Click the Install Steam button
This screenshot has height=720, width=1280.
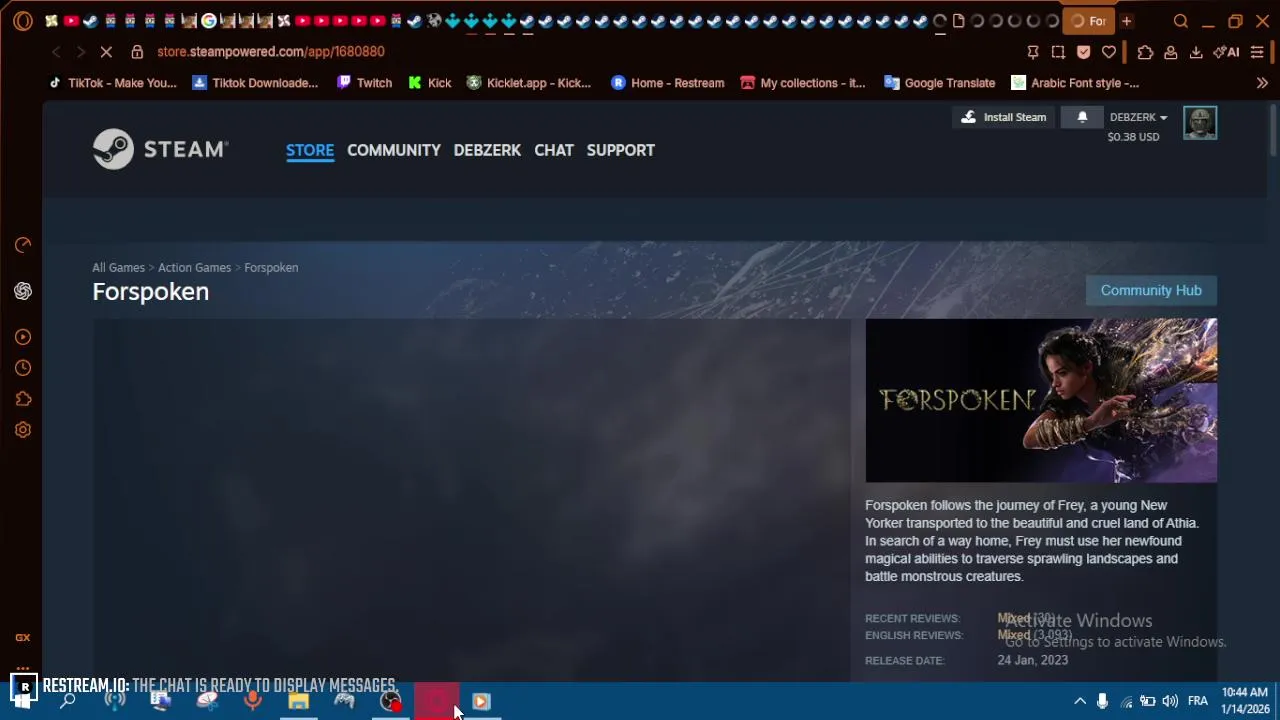click(1004, 117)
